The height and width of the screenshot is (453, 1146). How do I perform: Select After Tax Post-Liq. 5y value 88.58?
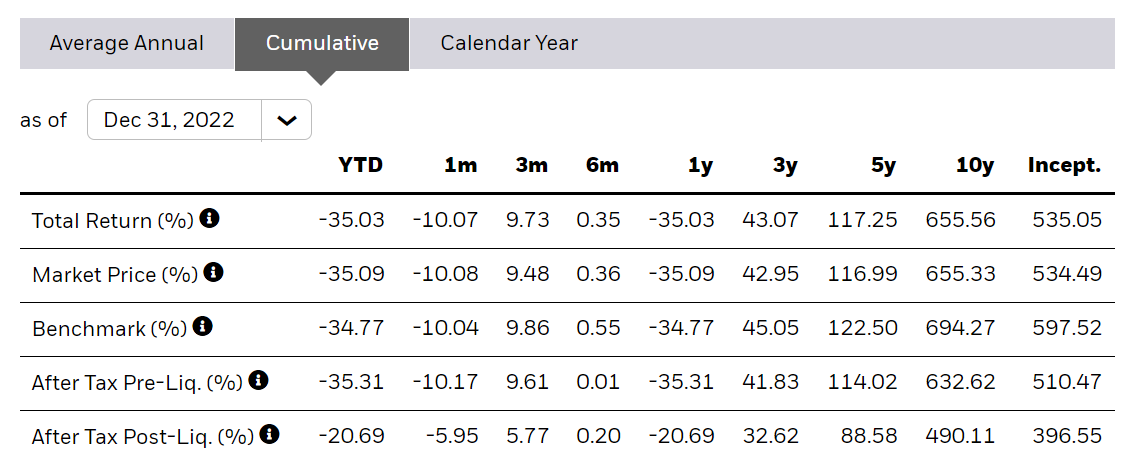[x=869, y=435]
